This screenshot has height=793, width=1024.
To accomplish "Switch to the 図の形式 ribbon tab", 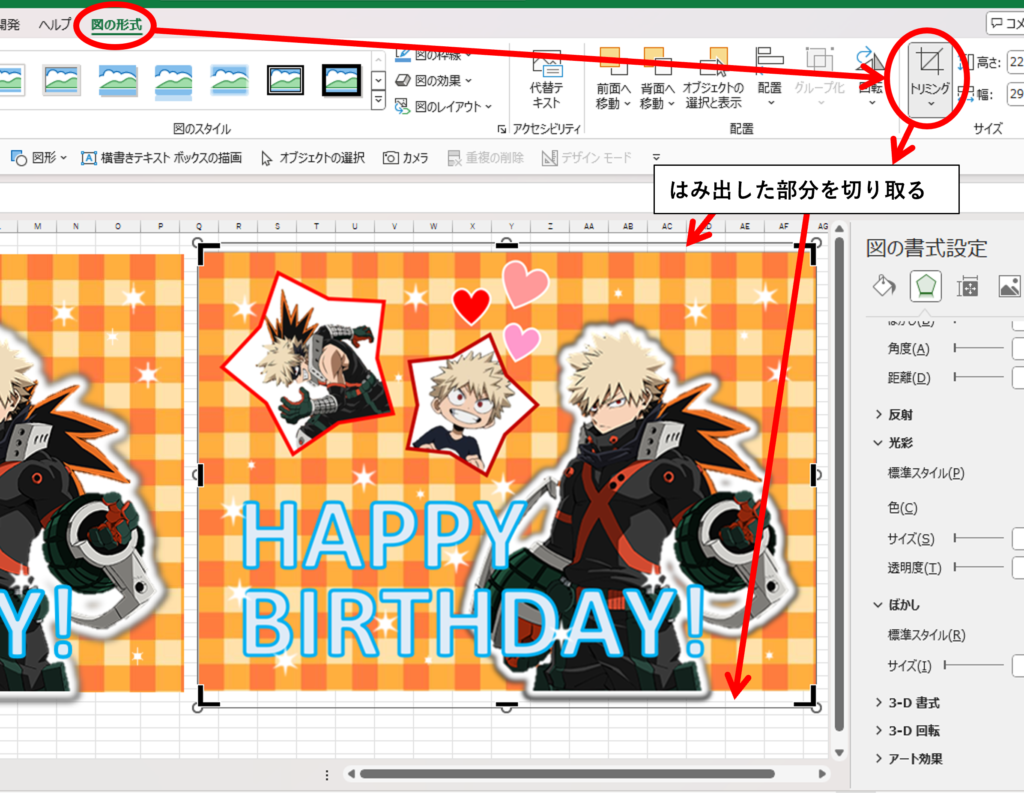I will 116,25.
